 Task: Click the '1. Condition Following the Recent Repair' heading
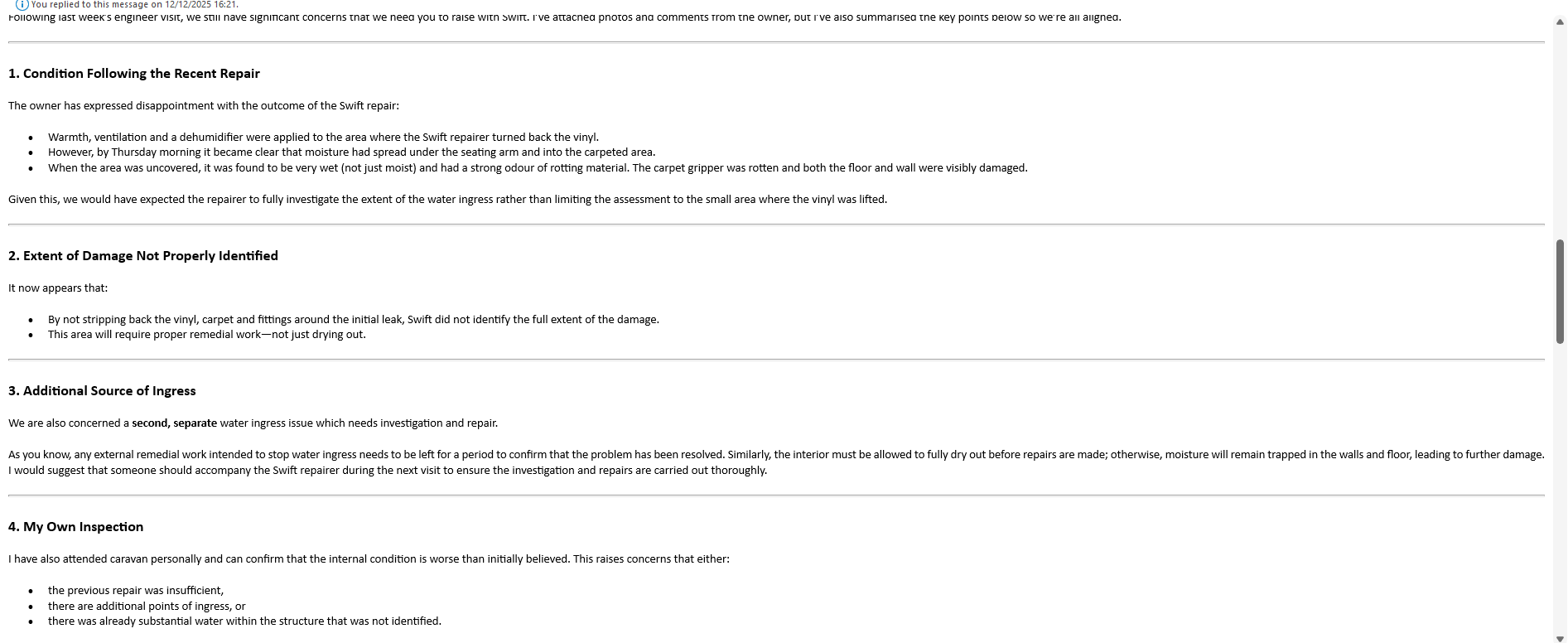(134, 74)
